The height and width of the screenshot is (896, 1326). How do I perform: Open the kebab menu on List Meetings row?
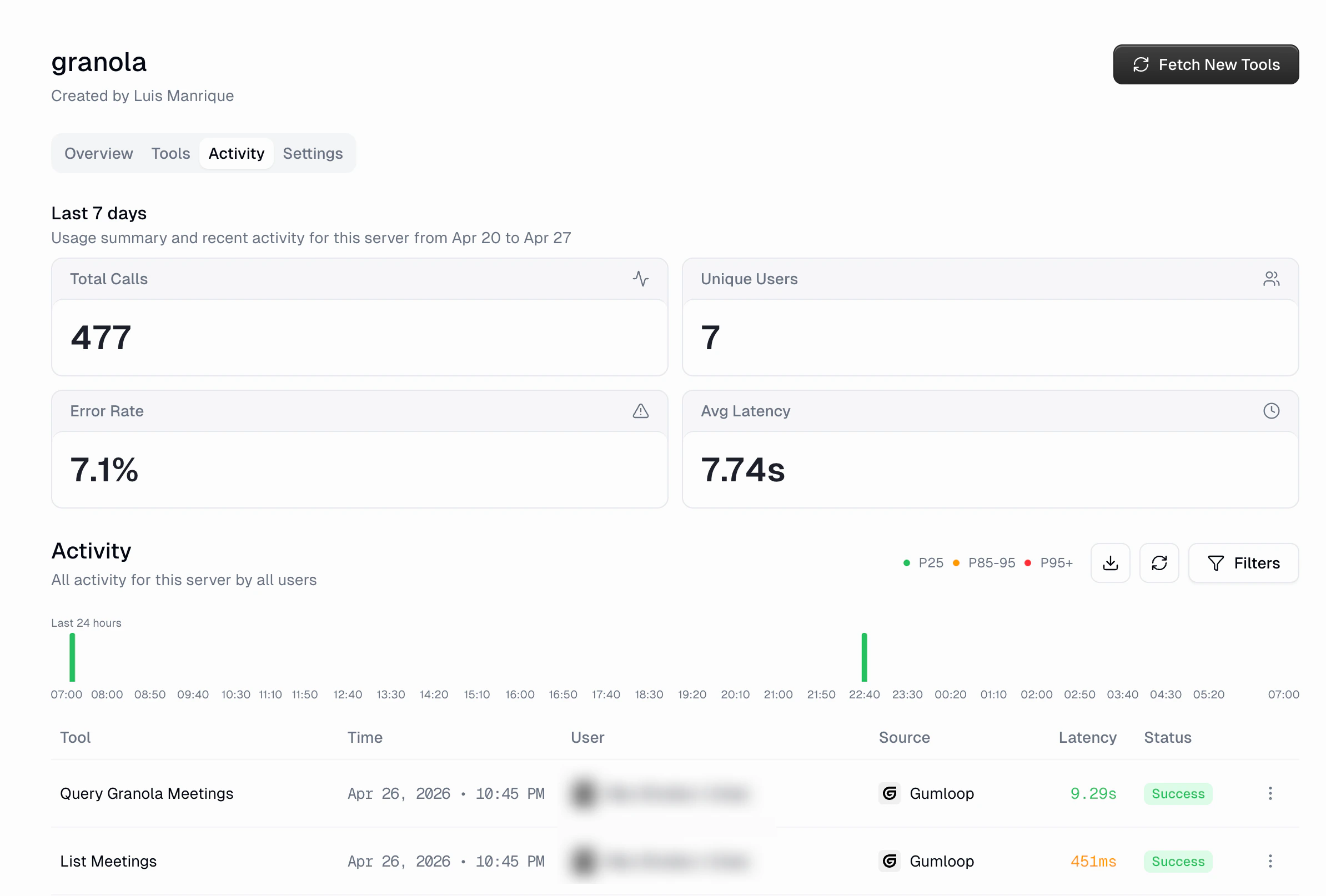point(1270,861)
